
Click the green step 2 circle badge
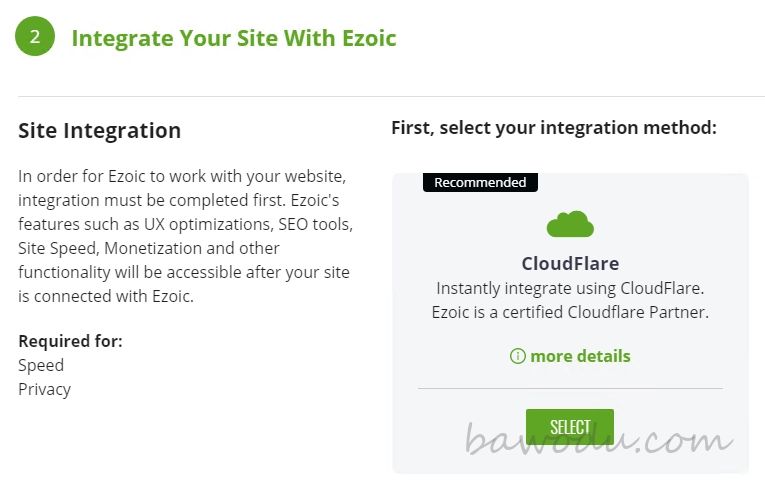click(x=35, y=36)
